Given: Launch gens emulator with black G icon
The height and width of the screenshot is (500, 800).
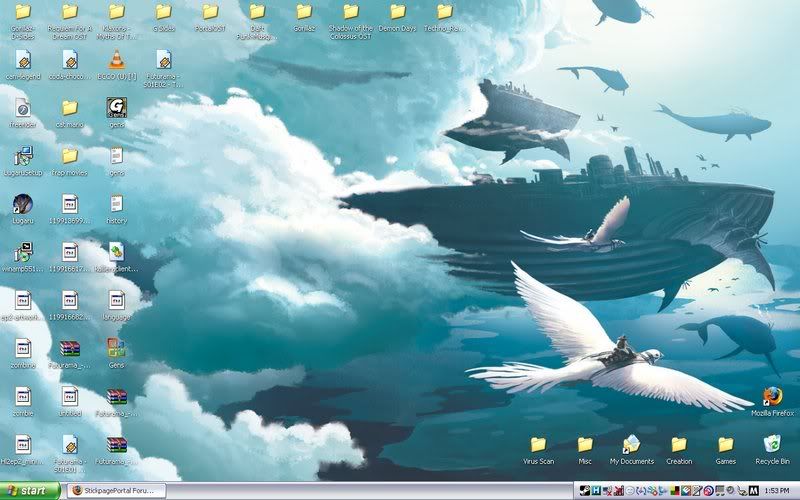Looking at the screenshot, I should click(117, 108).
